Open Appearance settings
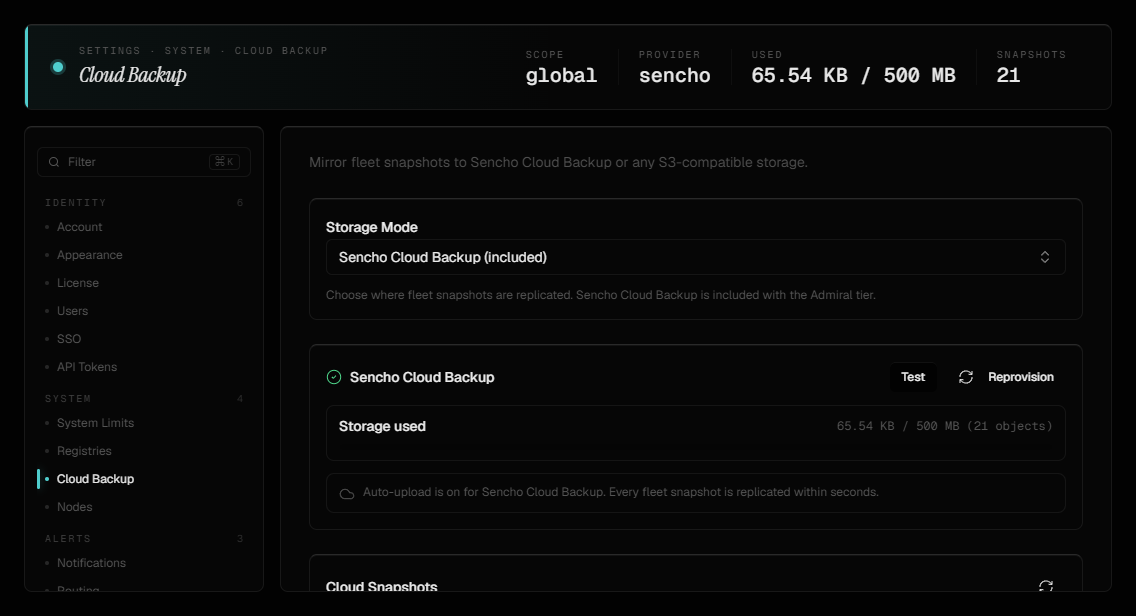Viewport: 1136px width, 616px height. (90, 255)
